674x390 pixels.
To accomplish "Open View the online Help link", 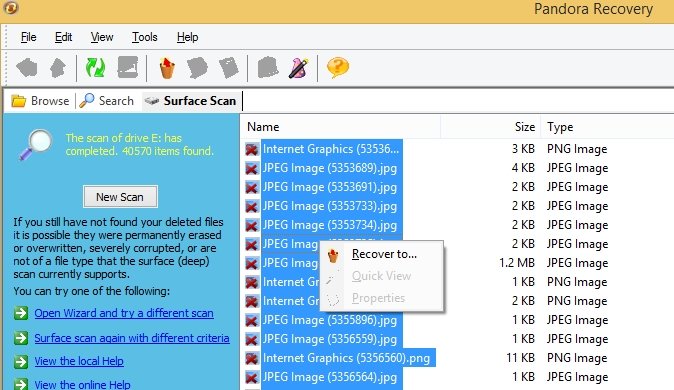I will coord(83,384).
